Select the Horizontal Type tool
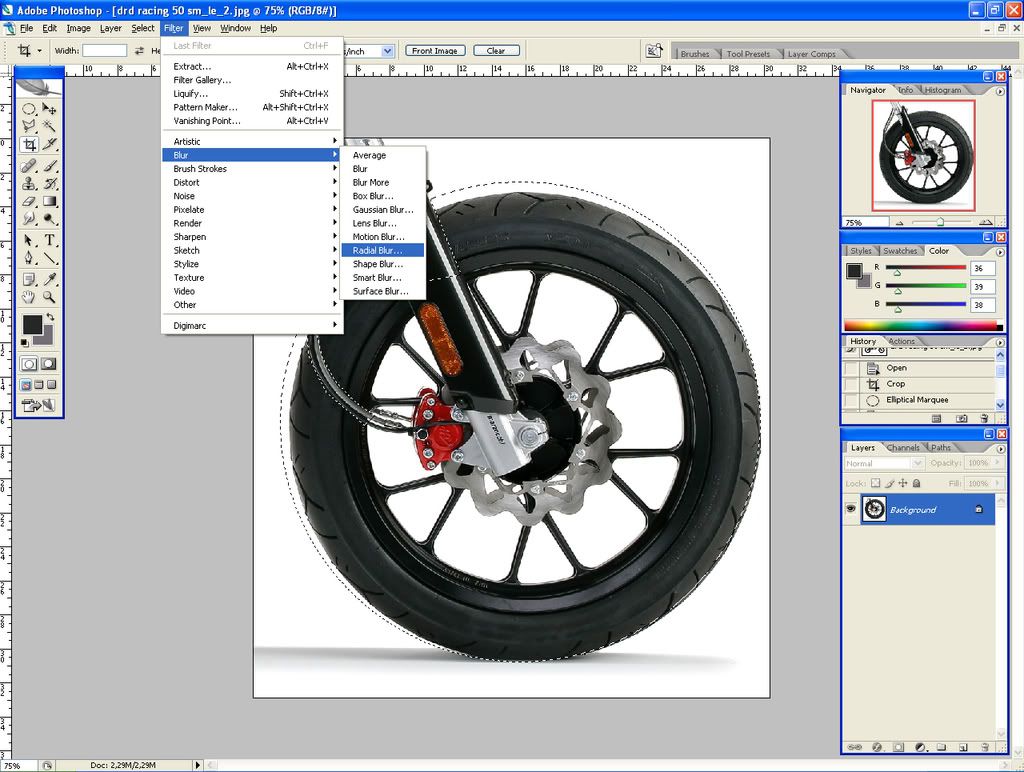This screenshot has width=1024, height=772. coord(49,240)
